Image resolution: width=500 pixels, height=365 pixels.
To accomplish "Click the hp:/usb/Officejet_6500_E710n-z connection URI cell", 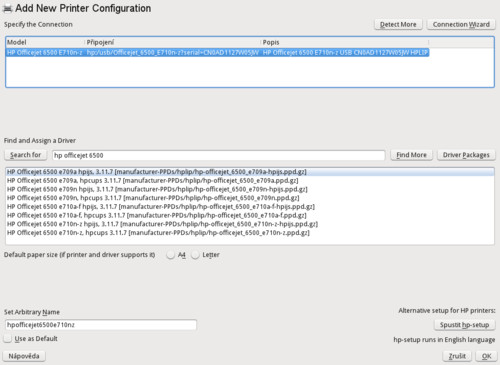I will (x=173, y=53).
